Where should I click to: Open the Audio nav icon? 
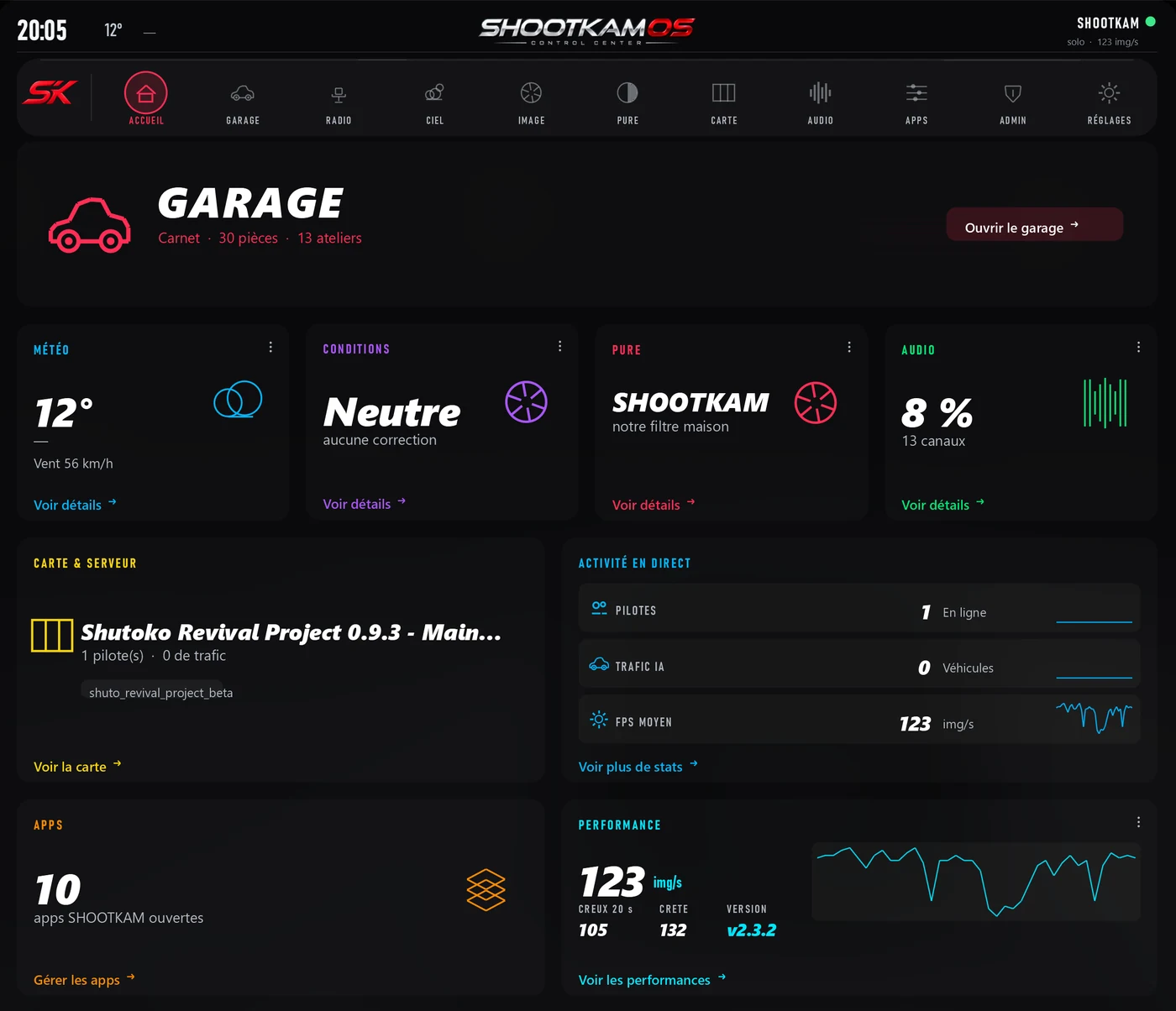click(820, 99)
